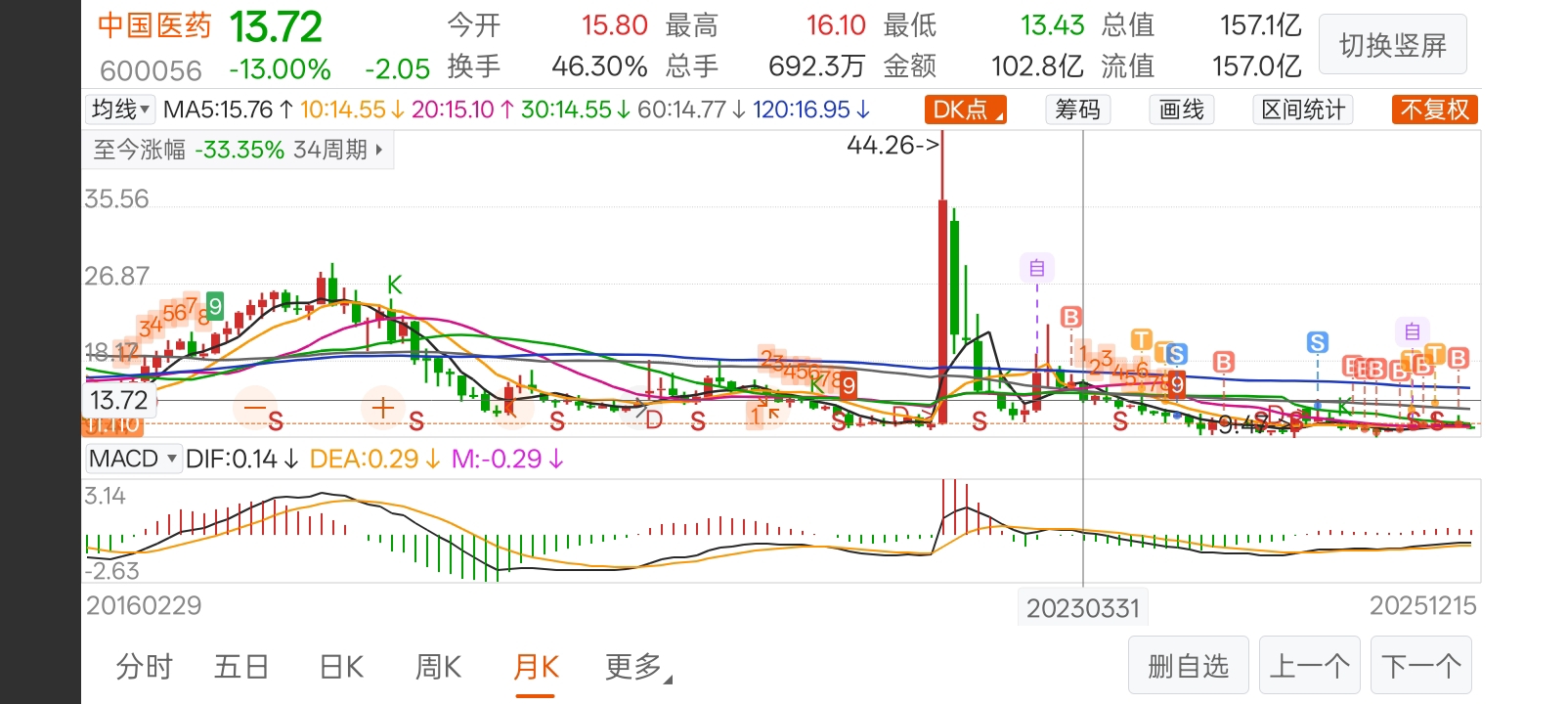Tap the 金额 102.8亿 amount value
The width and height of the screenshot is (1568, 704).
1037,66
